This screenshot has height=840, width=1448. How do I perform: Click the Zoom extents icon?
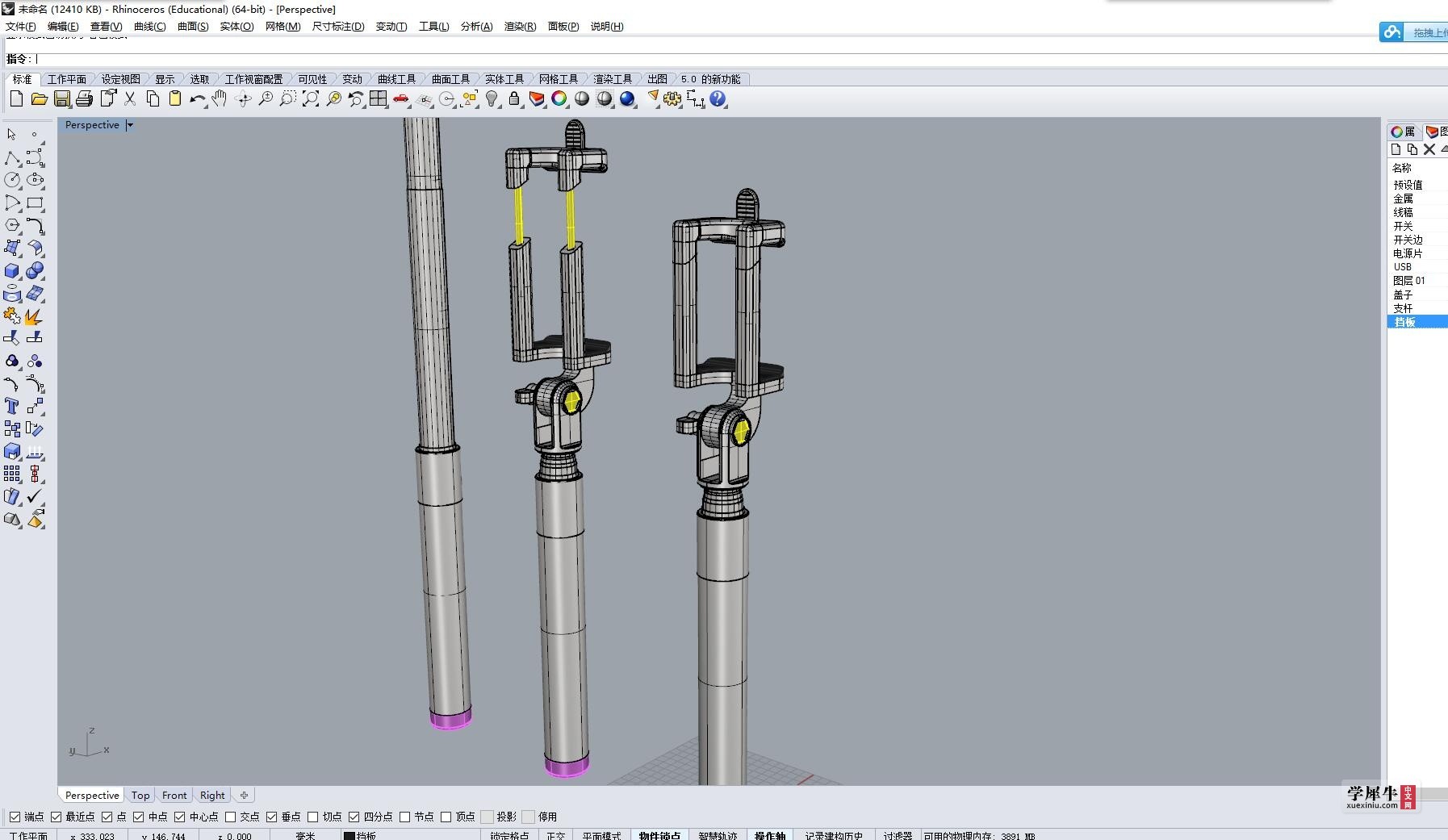[311, 99]
